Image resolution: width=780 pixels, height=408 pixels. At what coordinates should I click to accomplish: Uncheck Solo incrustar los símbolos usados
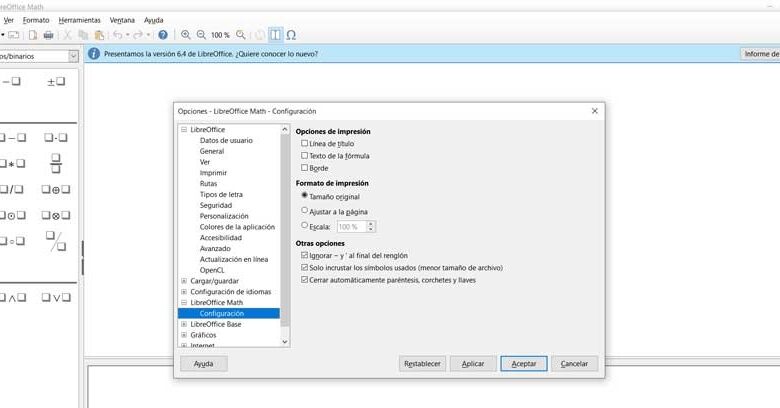click(x=304, y=267)
